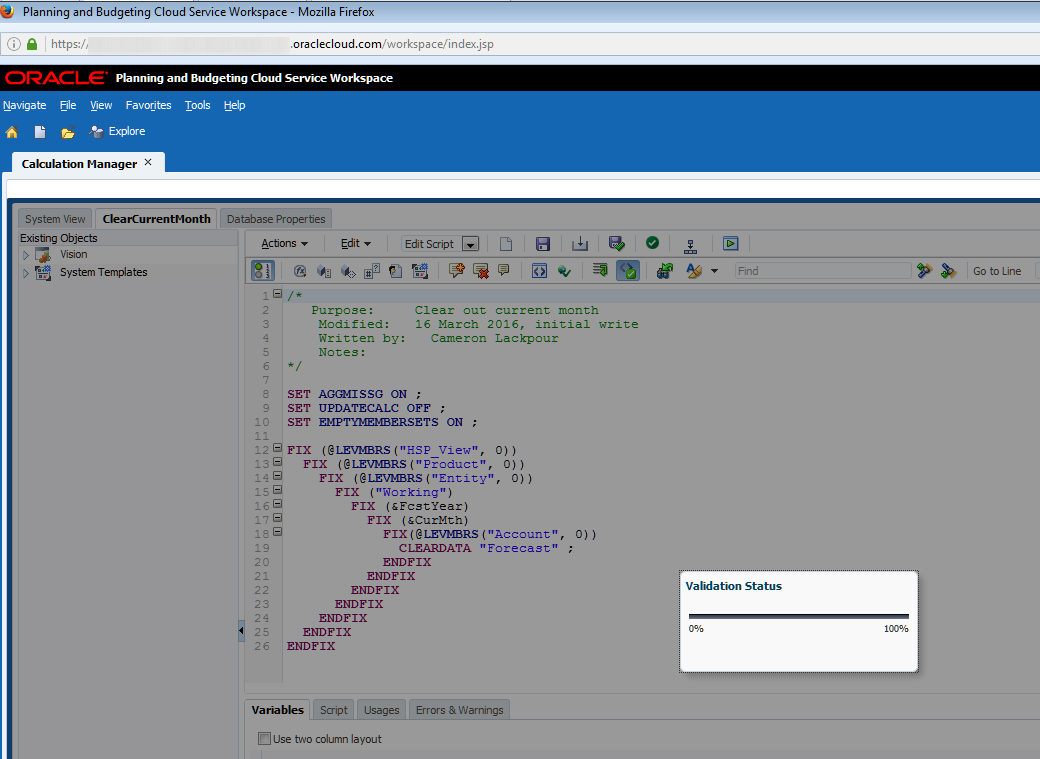Click the Find Previous icon beside Find box
Viewport: 1040px width, 759px height.
tap(924, 271)
